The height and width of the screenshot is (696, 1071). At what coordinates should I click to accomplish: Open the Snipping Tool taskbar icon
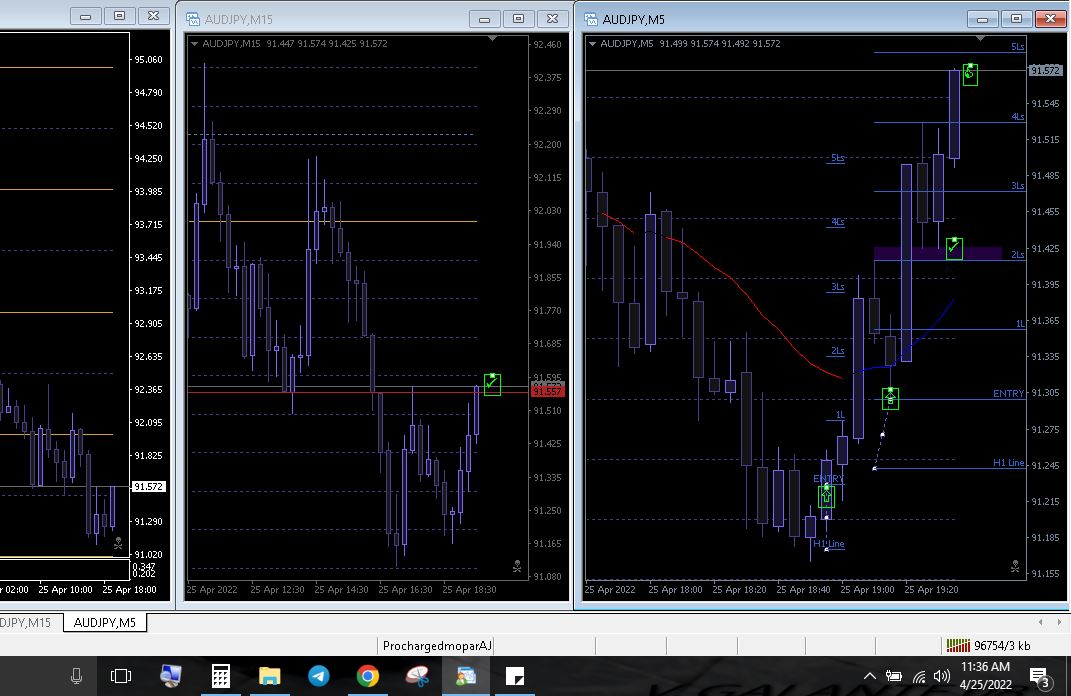coord(417,676)
